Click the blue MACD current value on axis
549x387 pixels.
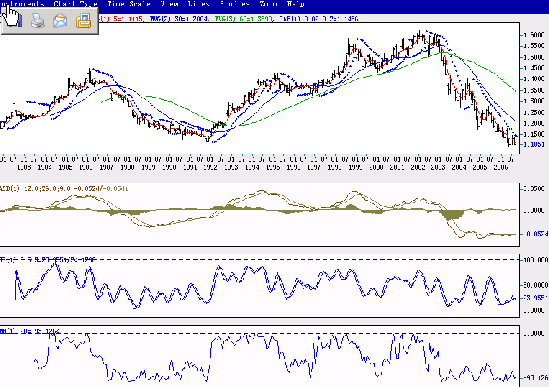pyautogui.click(x=536, y=234)
